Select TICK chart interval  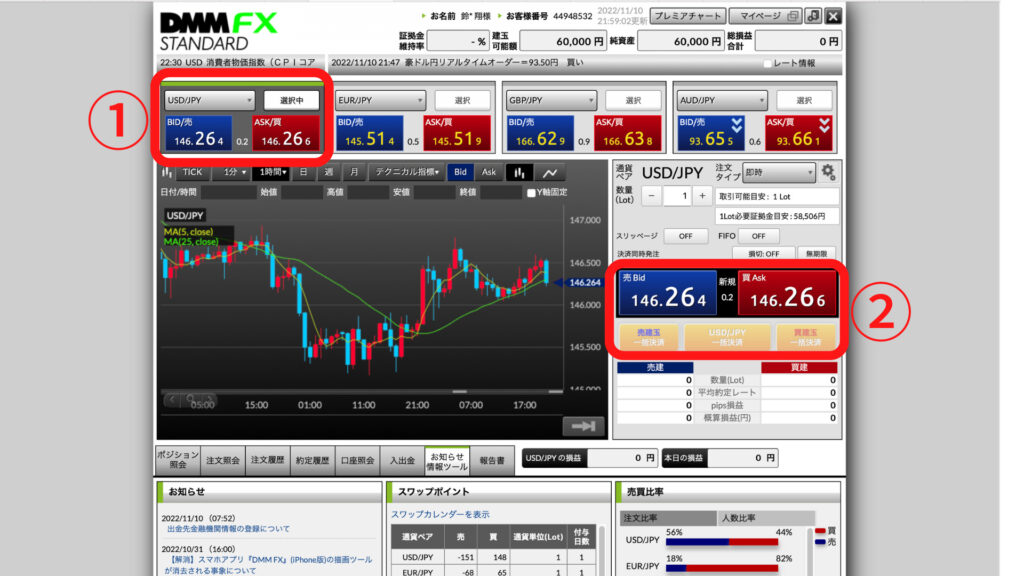pos(192,172)
